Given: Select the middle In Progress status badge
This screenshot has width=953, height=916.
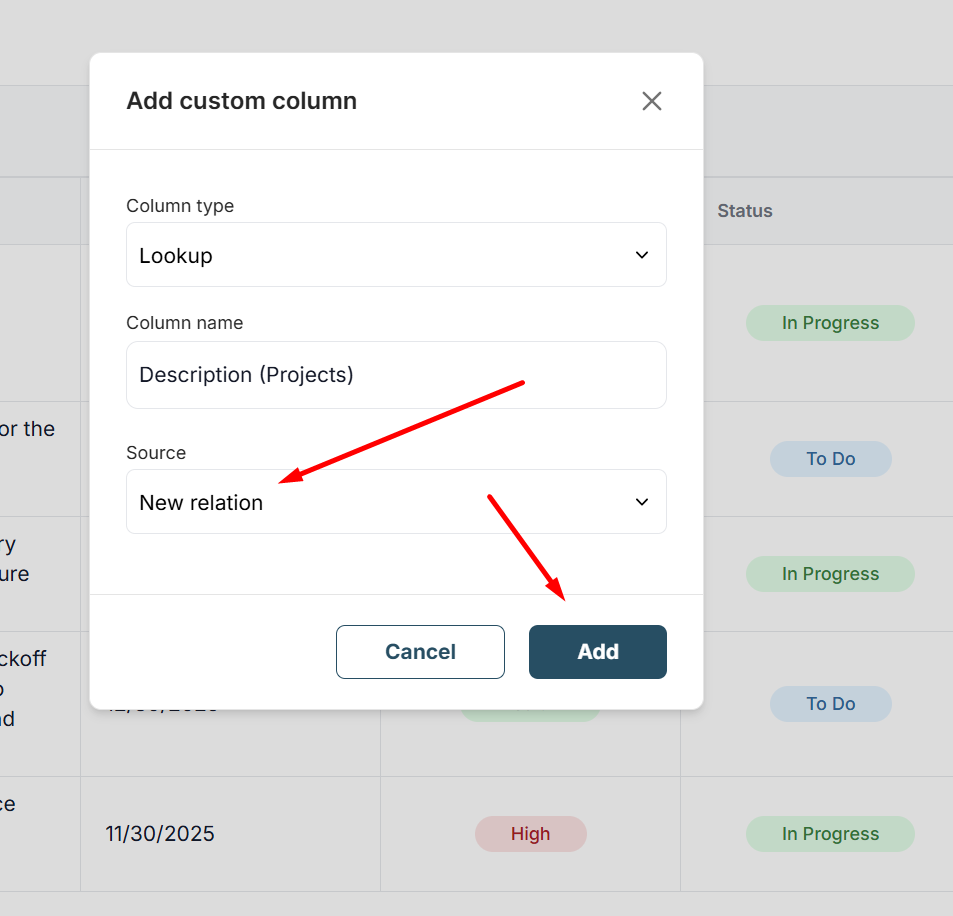Looking at the screenshot, I should coord(830,574).
